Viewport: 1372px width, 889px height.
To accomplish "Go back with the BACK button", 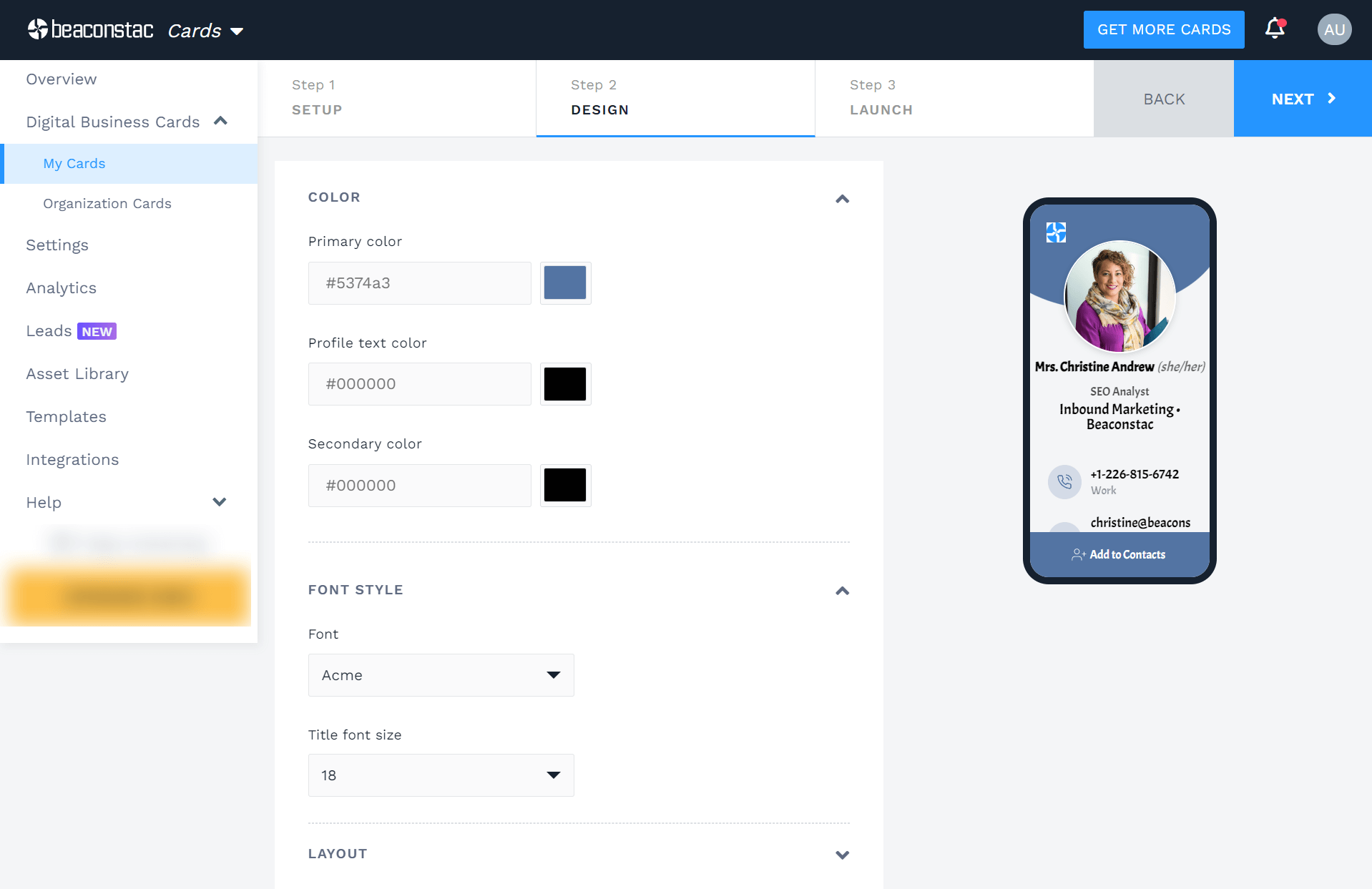I will pos(1164,99).
